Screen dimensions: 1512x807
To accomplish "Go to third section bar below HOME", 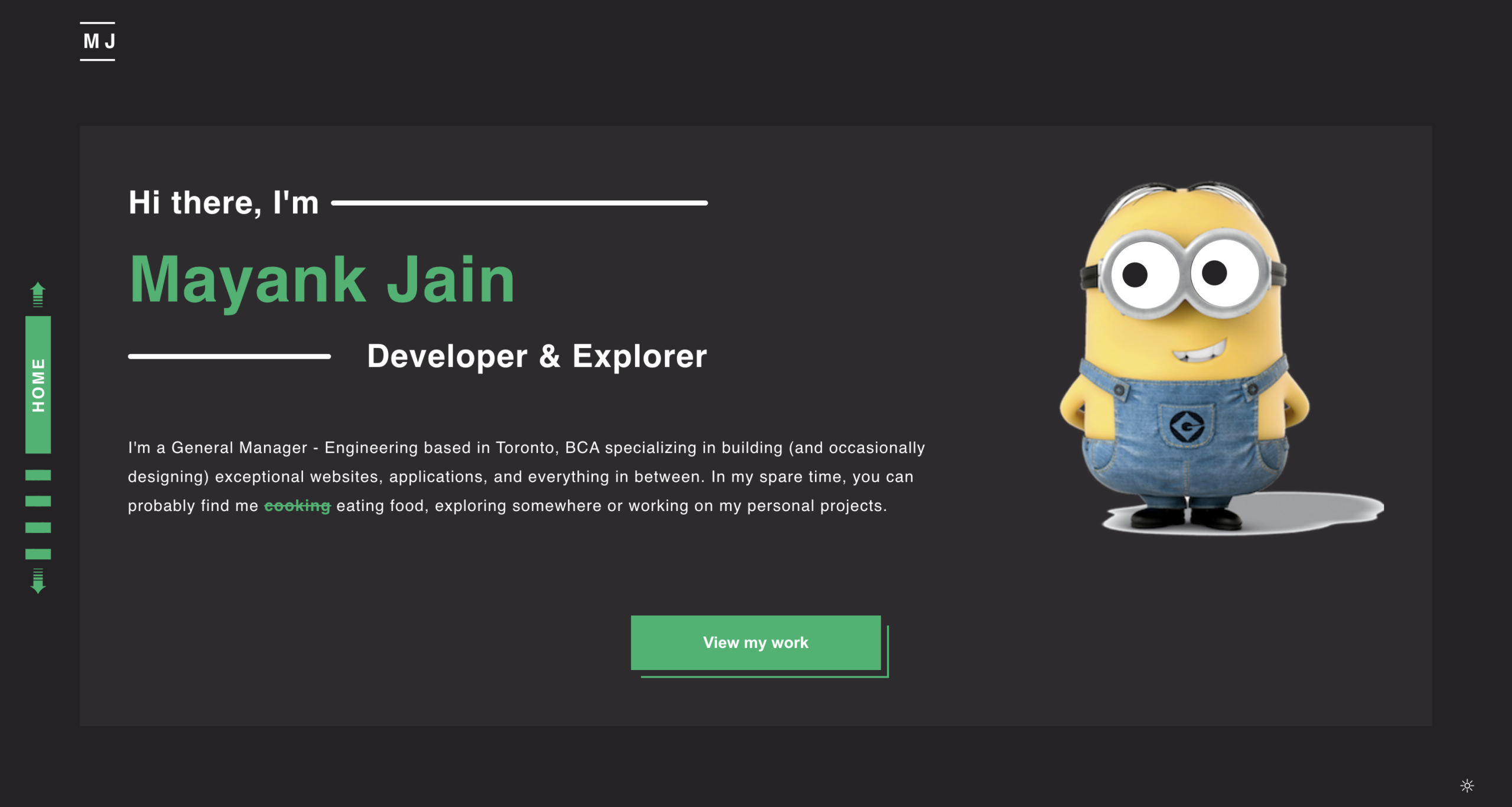I will point(38,528).
